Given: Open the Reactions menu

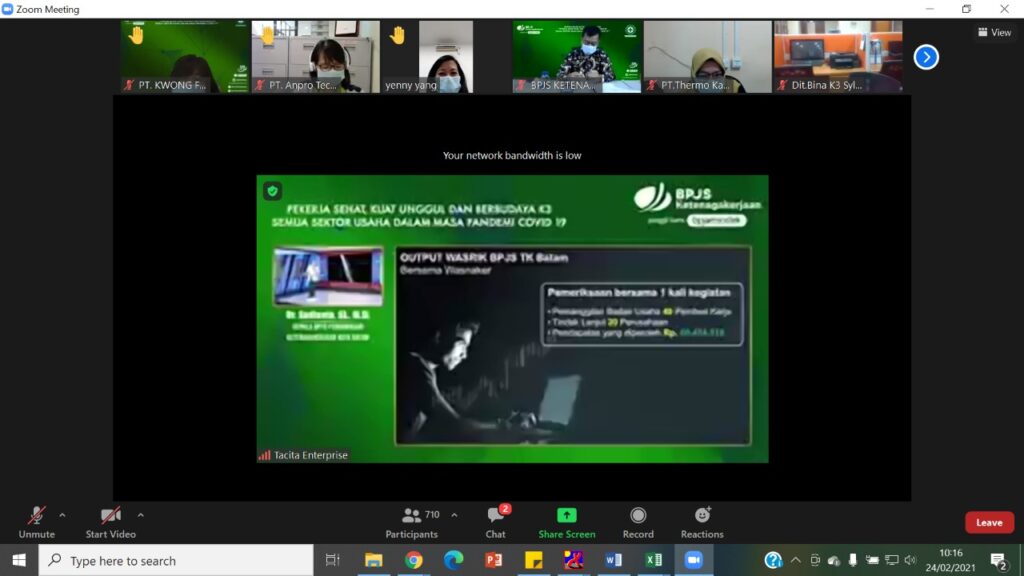Looking at the screenshot, I should click(x=702, y=521).
